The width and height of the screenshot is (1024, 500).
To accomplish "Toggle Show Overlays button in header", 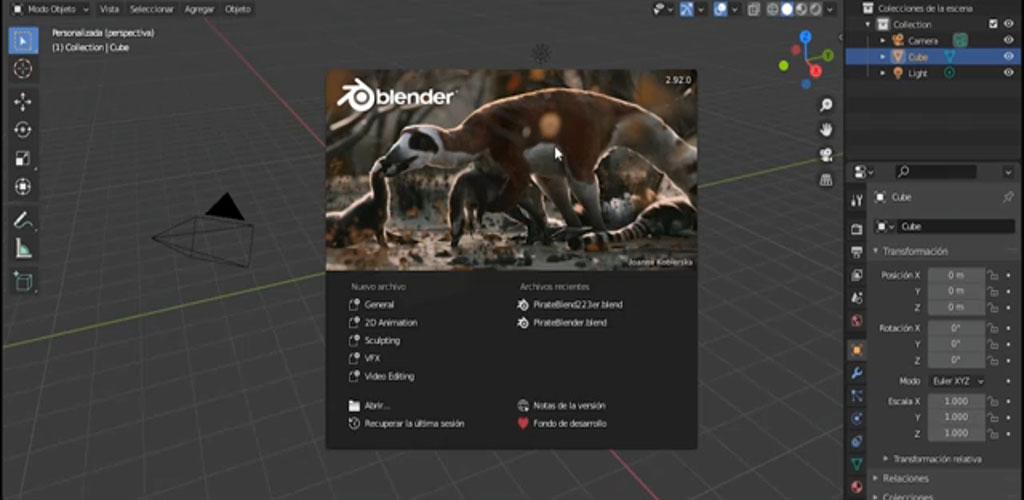I will (x=720, y=9).
